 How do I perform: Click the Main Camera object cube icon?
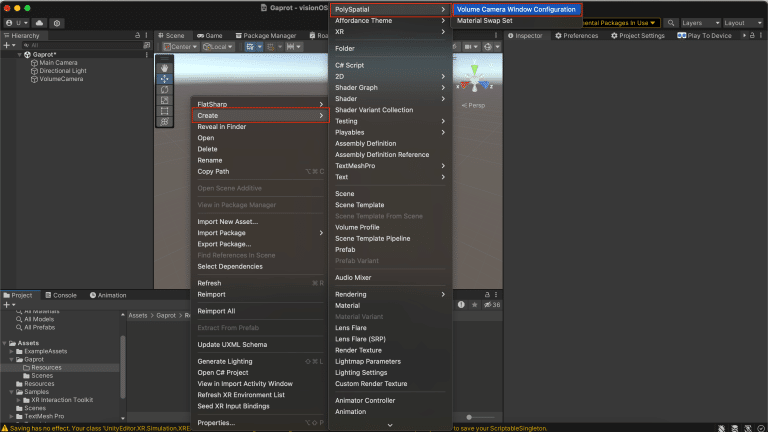point(34,63)
